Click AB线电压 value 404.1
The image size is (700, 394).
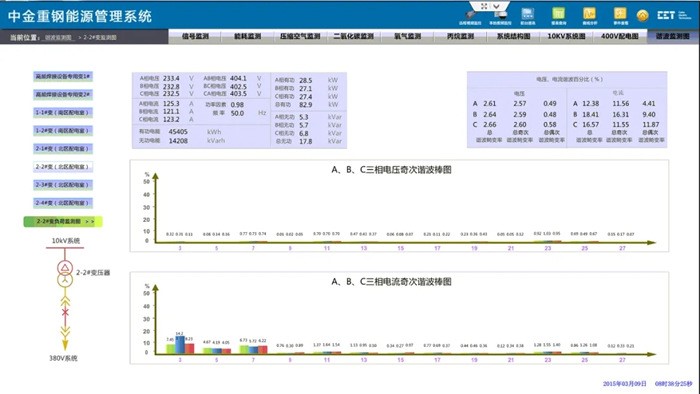coord(238,79)
